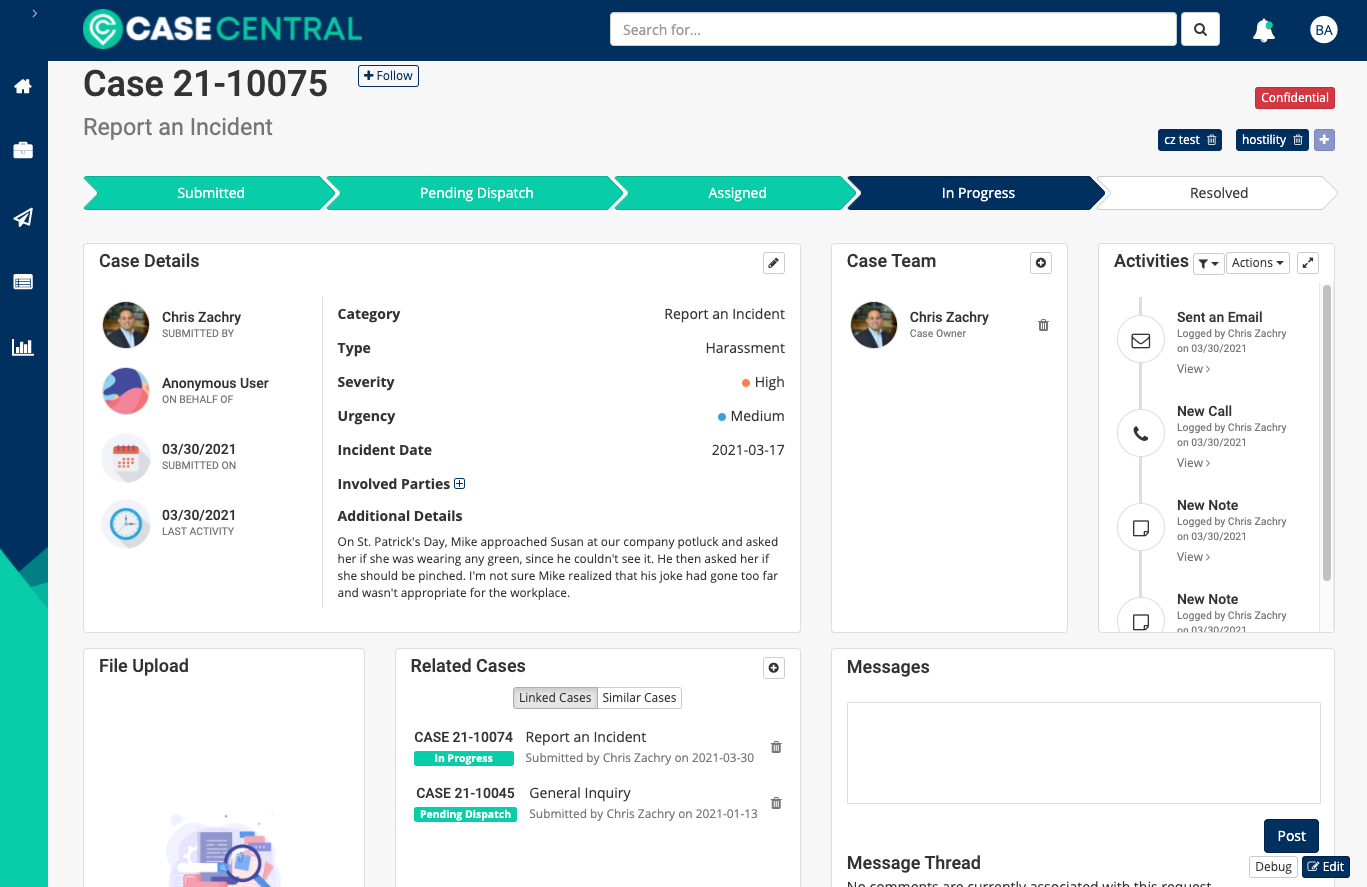
Task: Add a Case Team member with plus icon
Action: point(1041,263)
